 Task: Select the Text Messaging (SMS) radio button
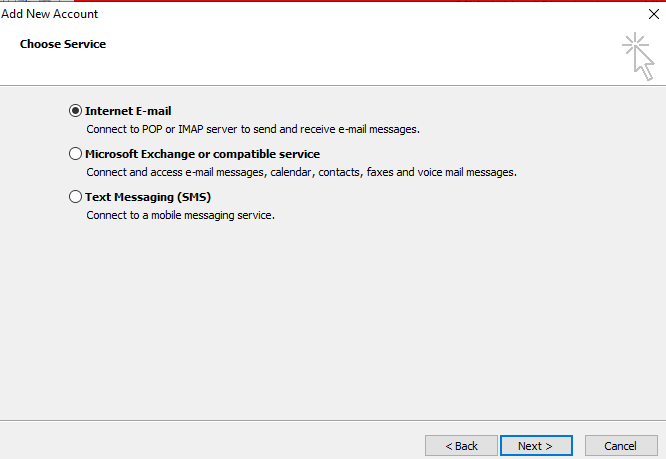[75, 197]
